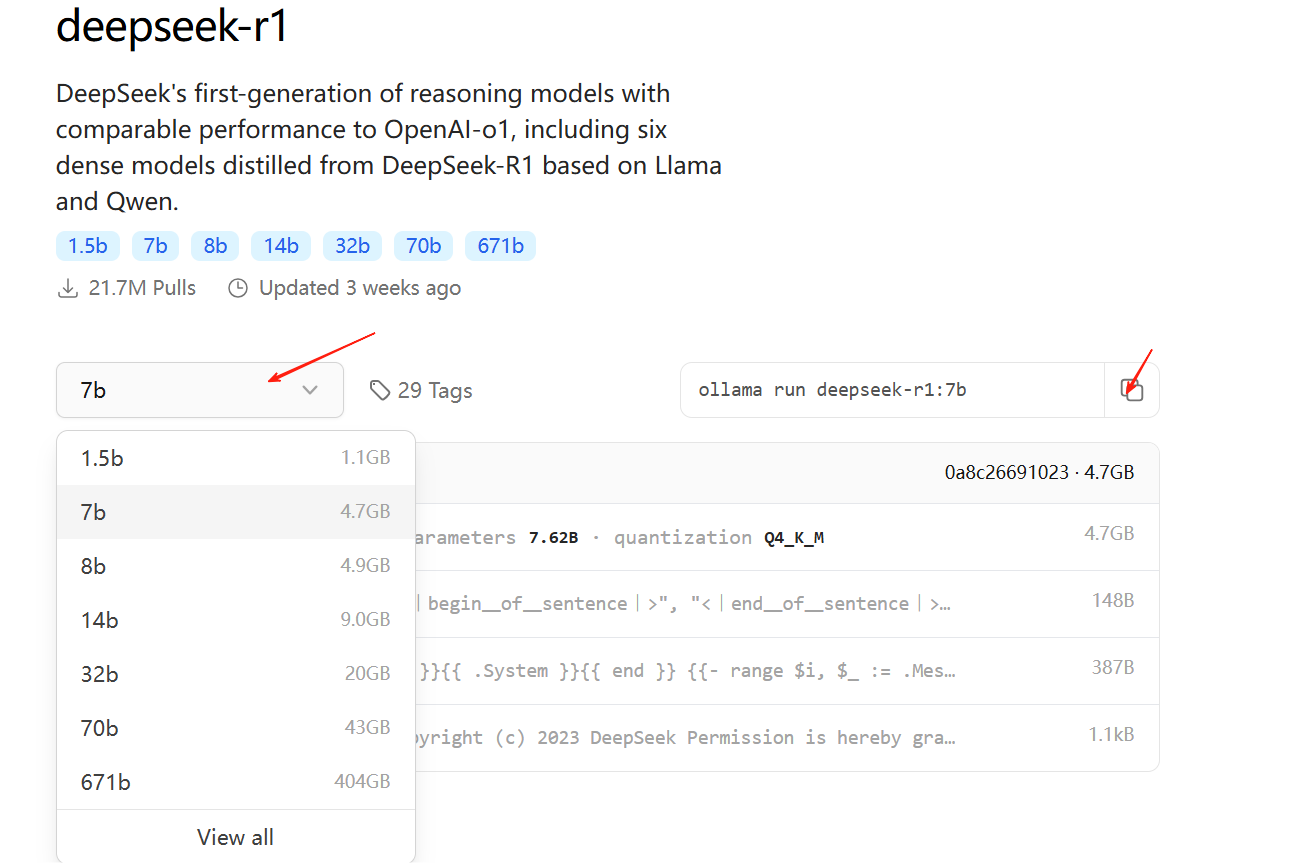Click the 7b blue tag pill

point(155,245)
